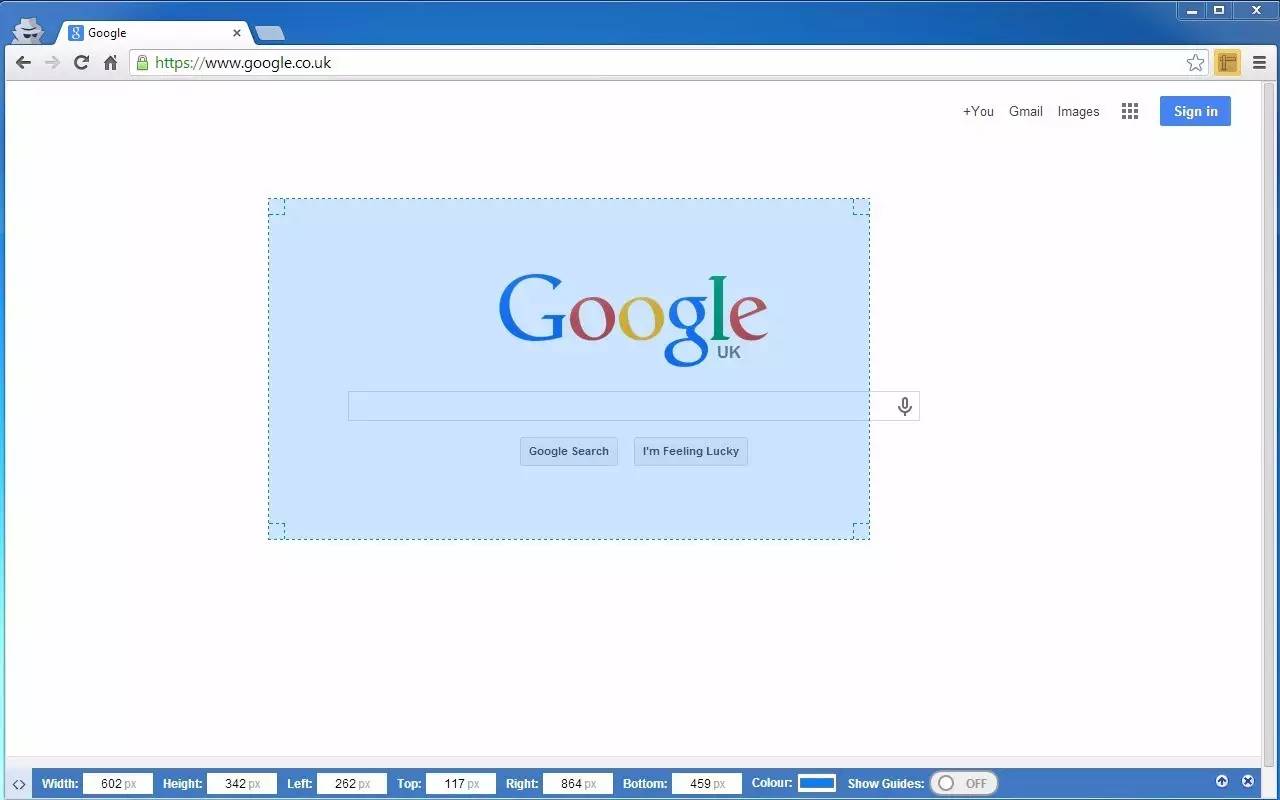Close the Google tab
The image size is (1280, 800).
tap(237, 33)
